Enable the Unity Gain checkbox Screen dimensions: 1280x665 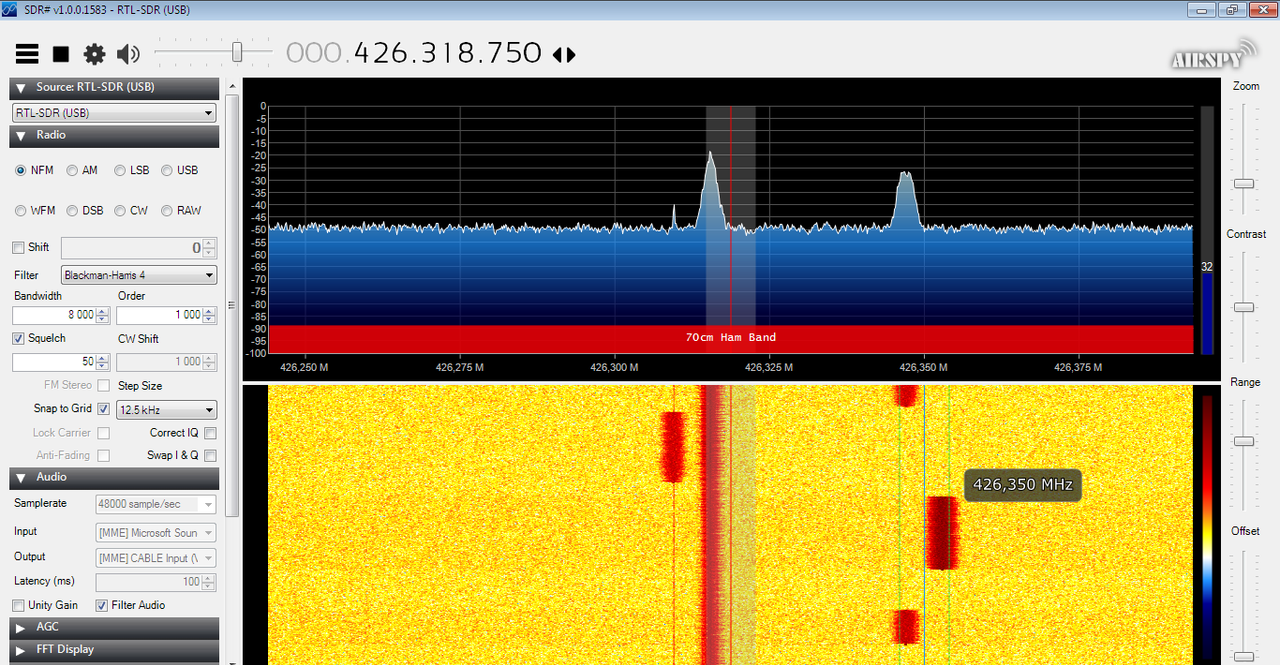point(18,606)
